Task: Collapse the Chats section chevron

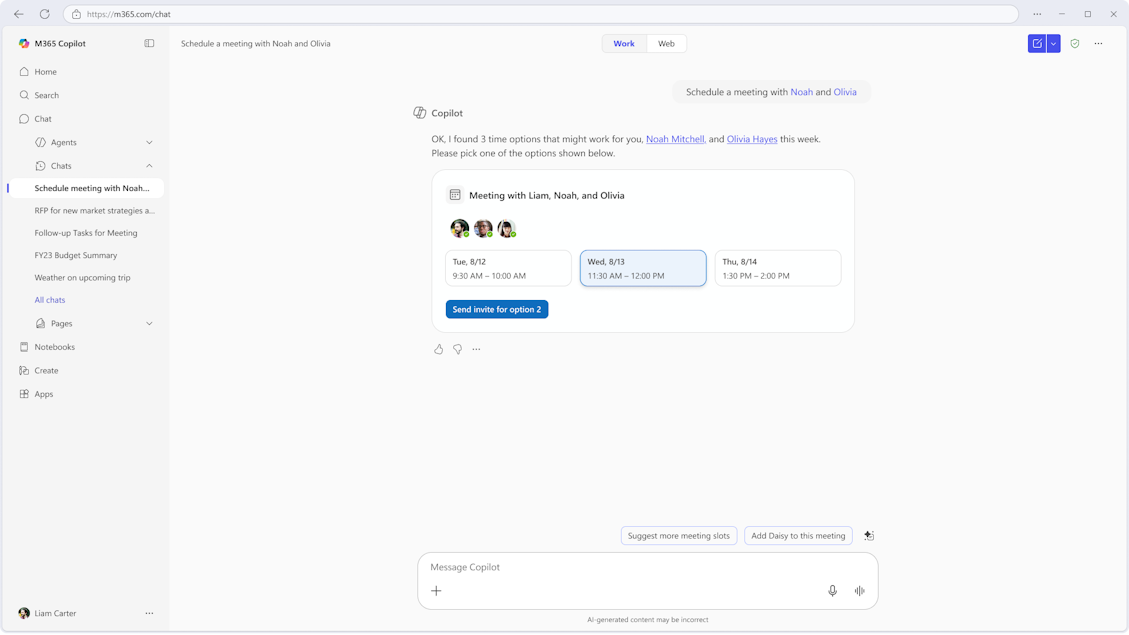Action: (x=149, y=166)
